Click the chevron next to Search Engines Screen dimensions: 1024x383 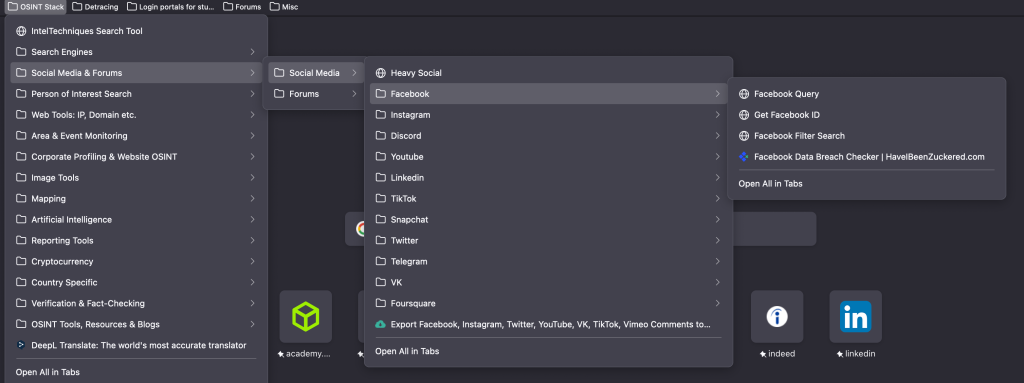click(x=252, y=52)
